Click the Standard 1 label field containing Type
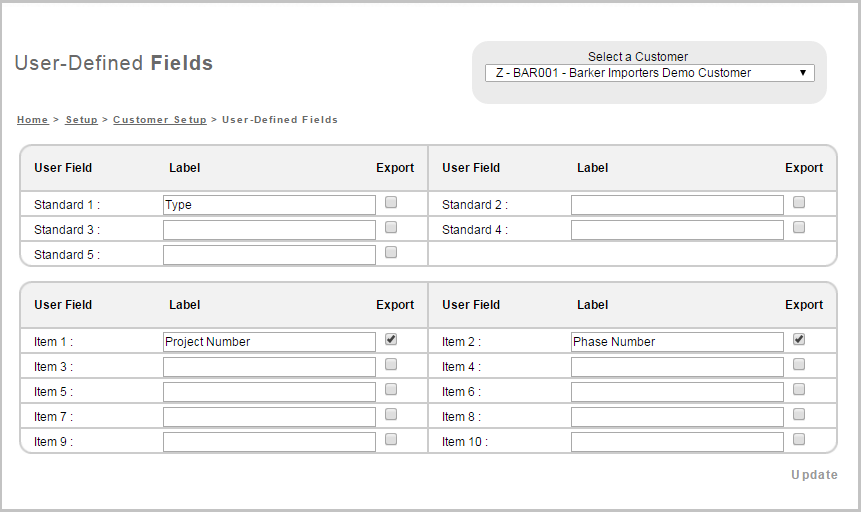The height and width of the screenshot is (515, 861). pyautogui.click(x=269, y=205)
